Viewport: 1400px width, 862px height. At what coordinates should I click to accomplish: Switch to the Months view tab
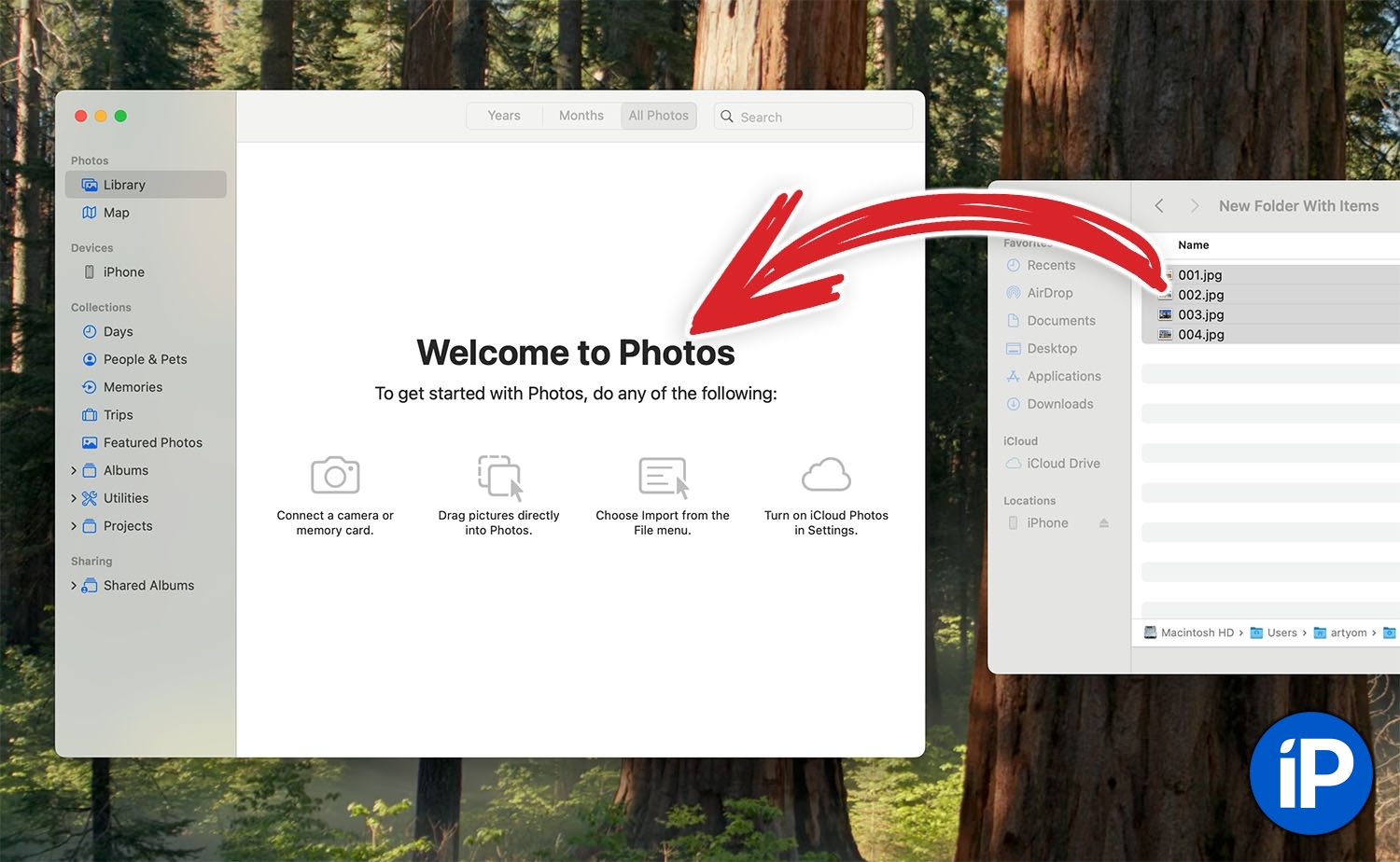pos(581,116)
